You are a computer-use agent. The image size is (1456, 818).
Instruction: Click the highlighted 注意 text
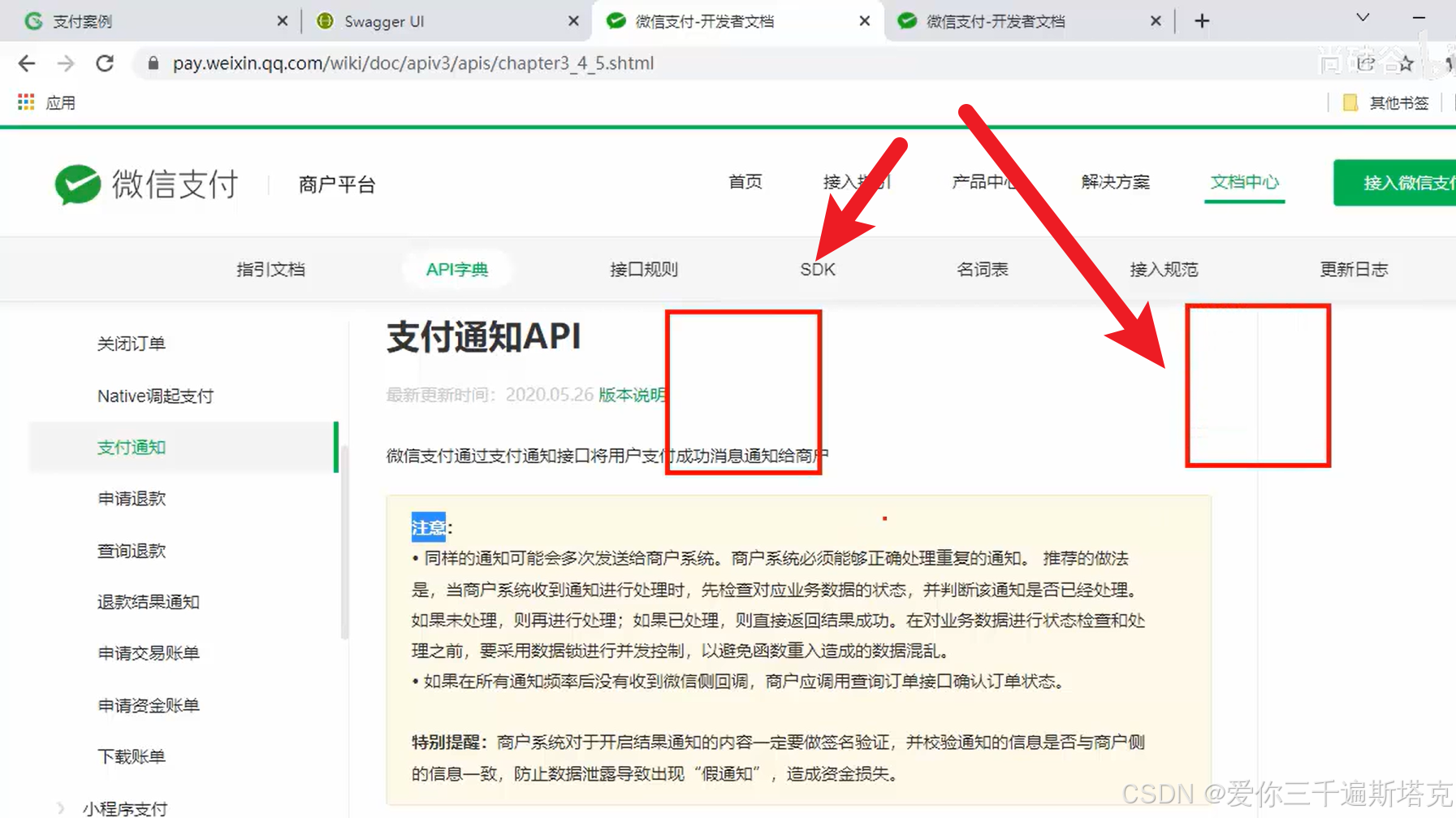pos(428,527)
